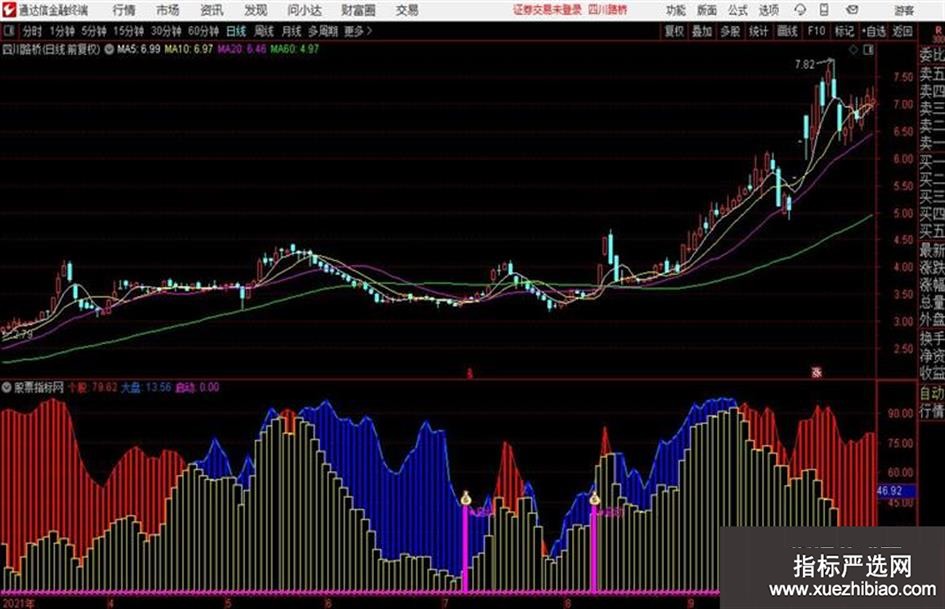
Task: Open the 选项 menu
Action: coord(768,10)
